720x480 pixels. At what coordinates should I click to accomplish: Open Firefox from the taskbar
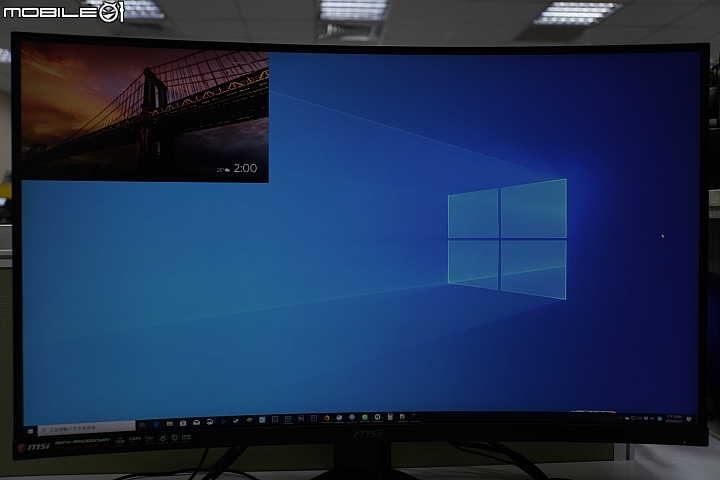tap(326, 418)
